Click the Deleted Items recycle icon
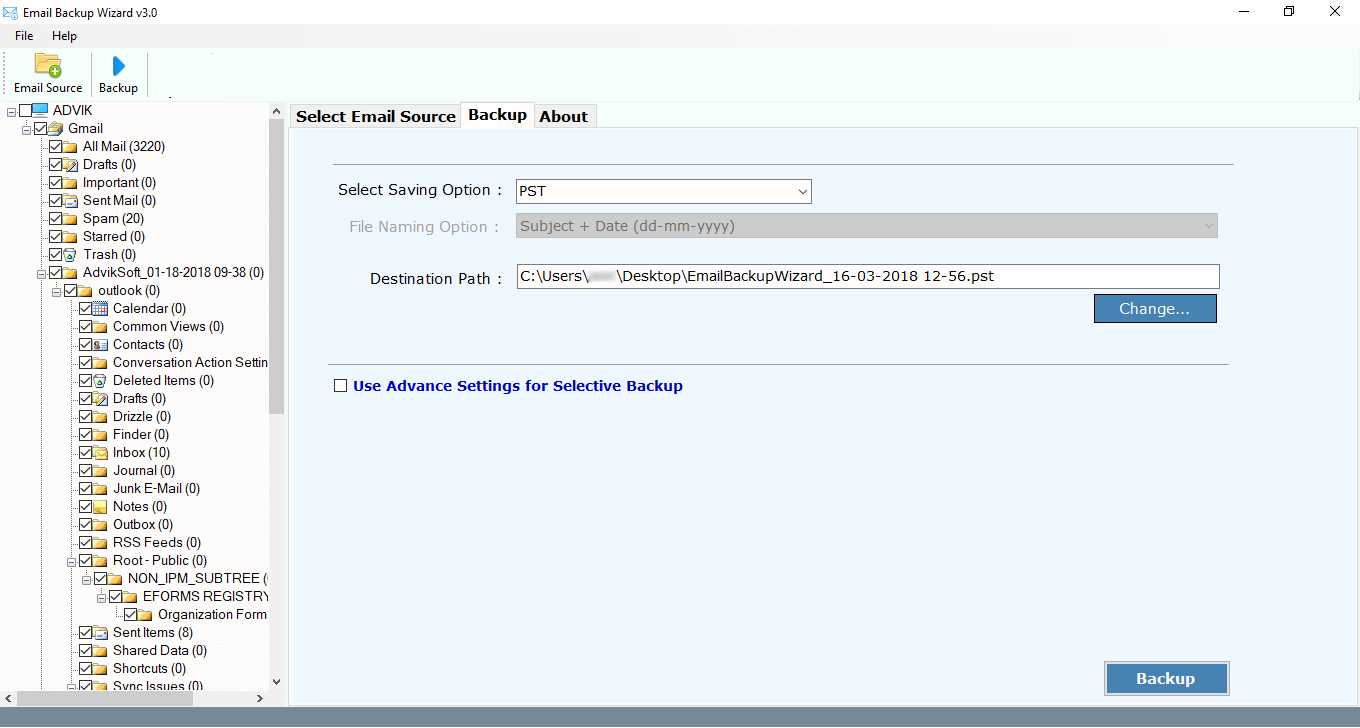The image size is (1360, 728). [x=100, y=380]
